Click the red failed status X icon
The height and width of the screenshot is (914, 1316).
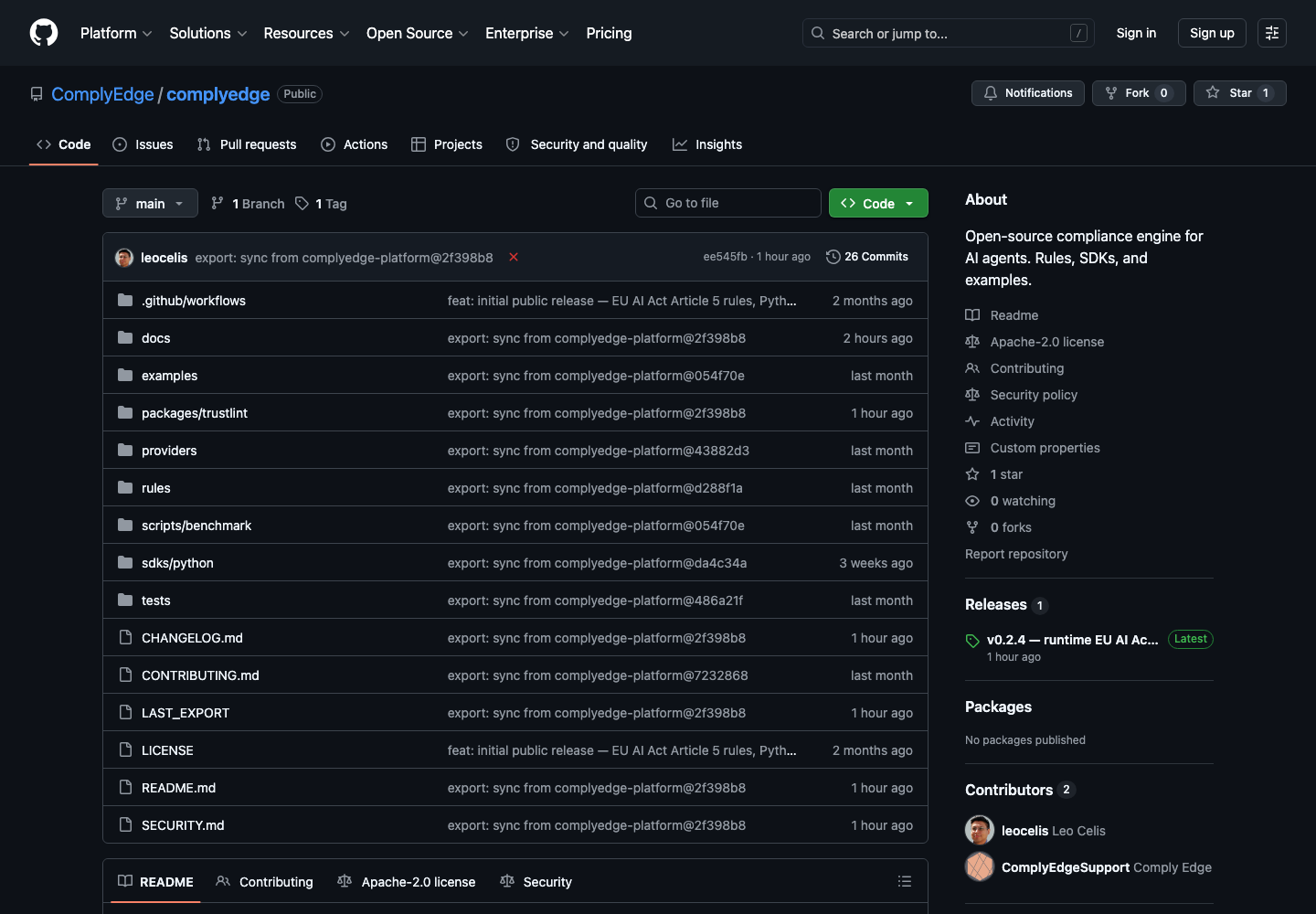[x=514, y=257]
